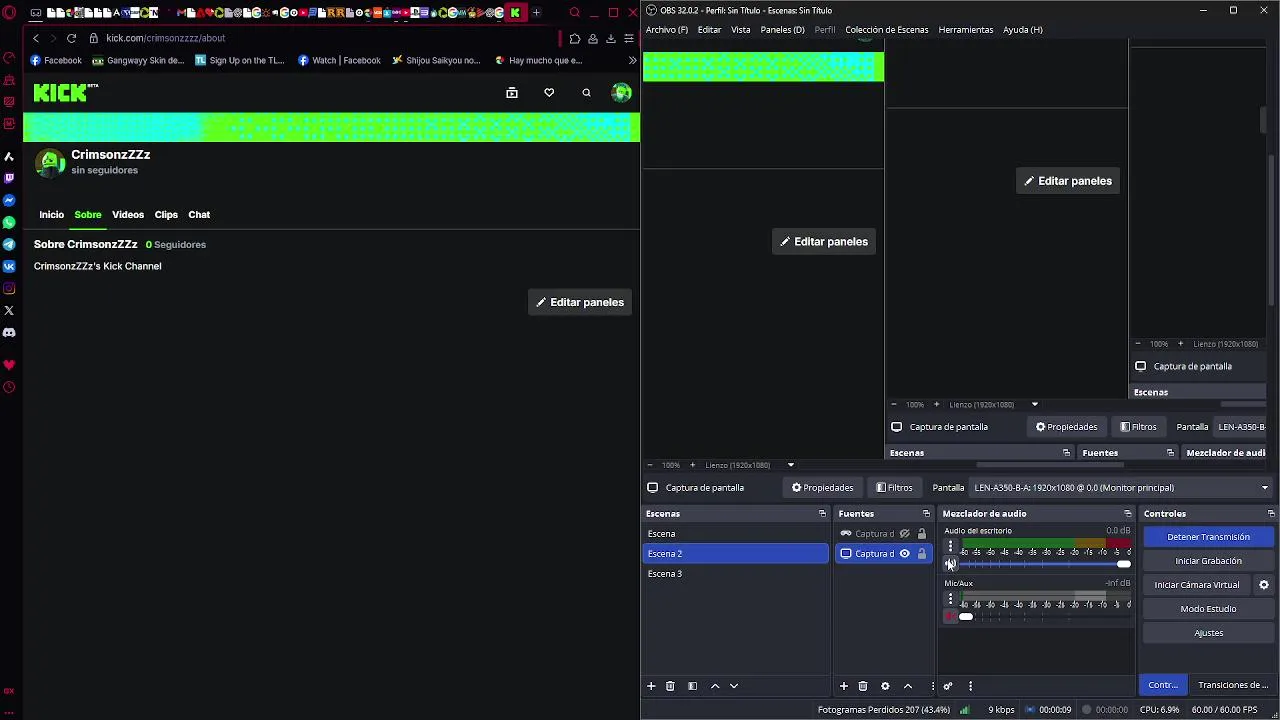
Task: Click the heart bookmarks icon in the sidebar
Action: (9, 365)
